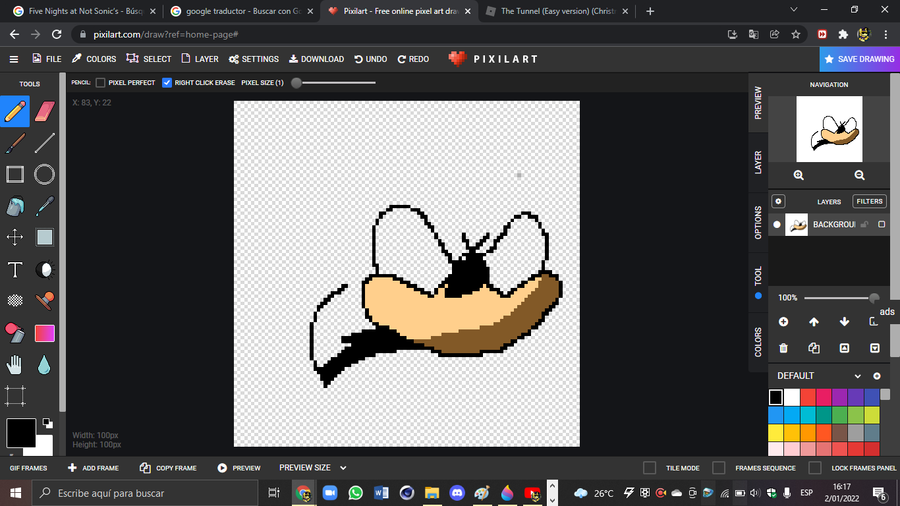
Task: Open the Colors menu
Action: pos(94,59)
